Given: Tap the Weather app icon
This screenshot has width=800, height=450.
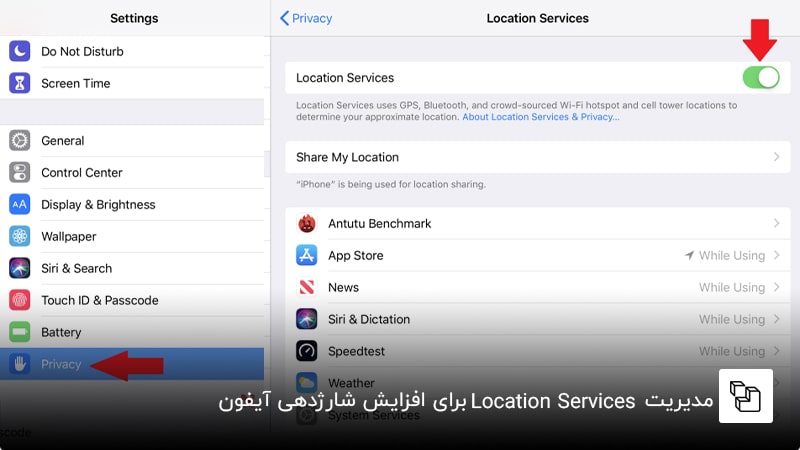Looking at the screenshot, I should point(307,383).
